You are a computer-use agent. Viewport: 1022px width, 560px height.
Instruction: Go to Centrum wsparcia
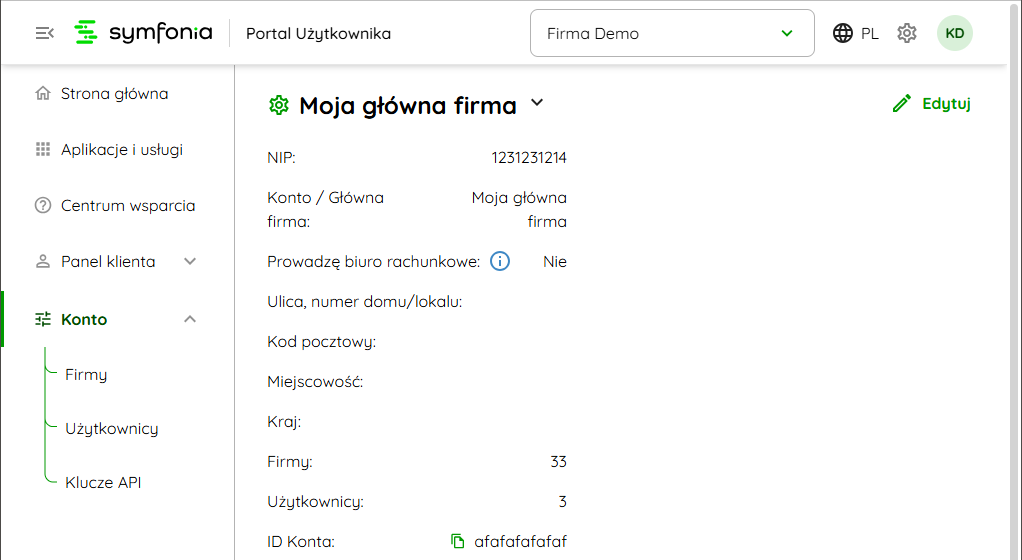[x=127, y=206]
